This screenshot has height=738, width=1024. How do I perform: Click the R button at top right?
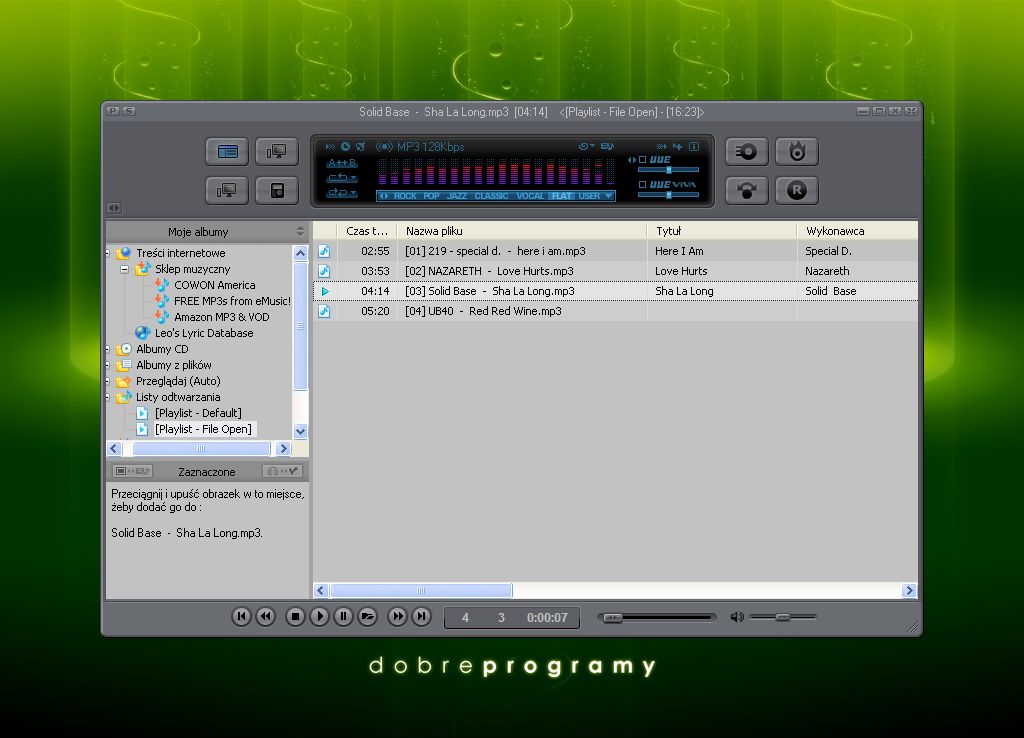click(x=796, y=190)
